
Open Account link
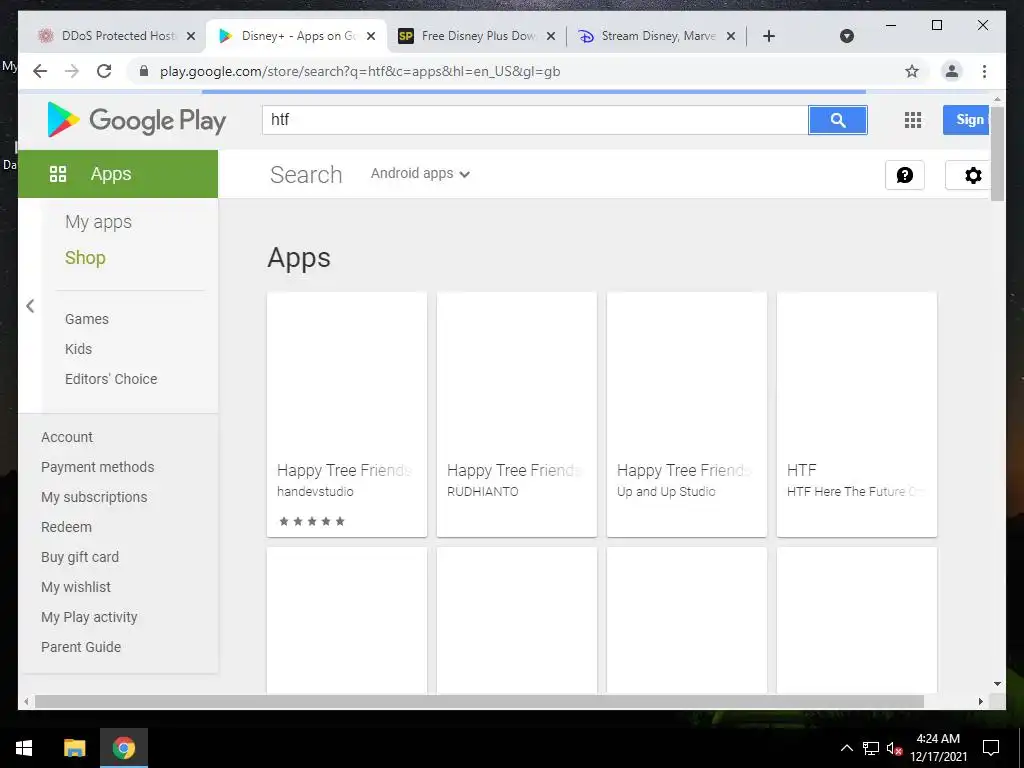[67, 438]
